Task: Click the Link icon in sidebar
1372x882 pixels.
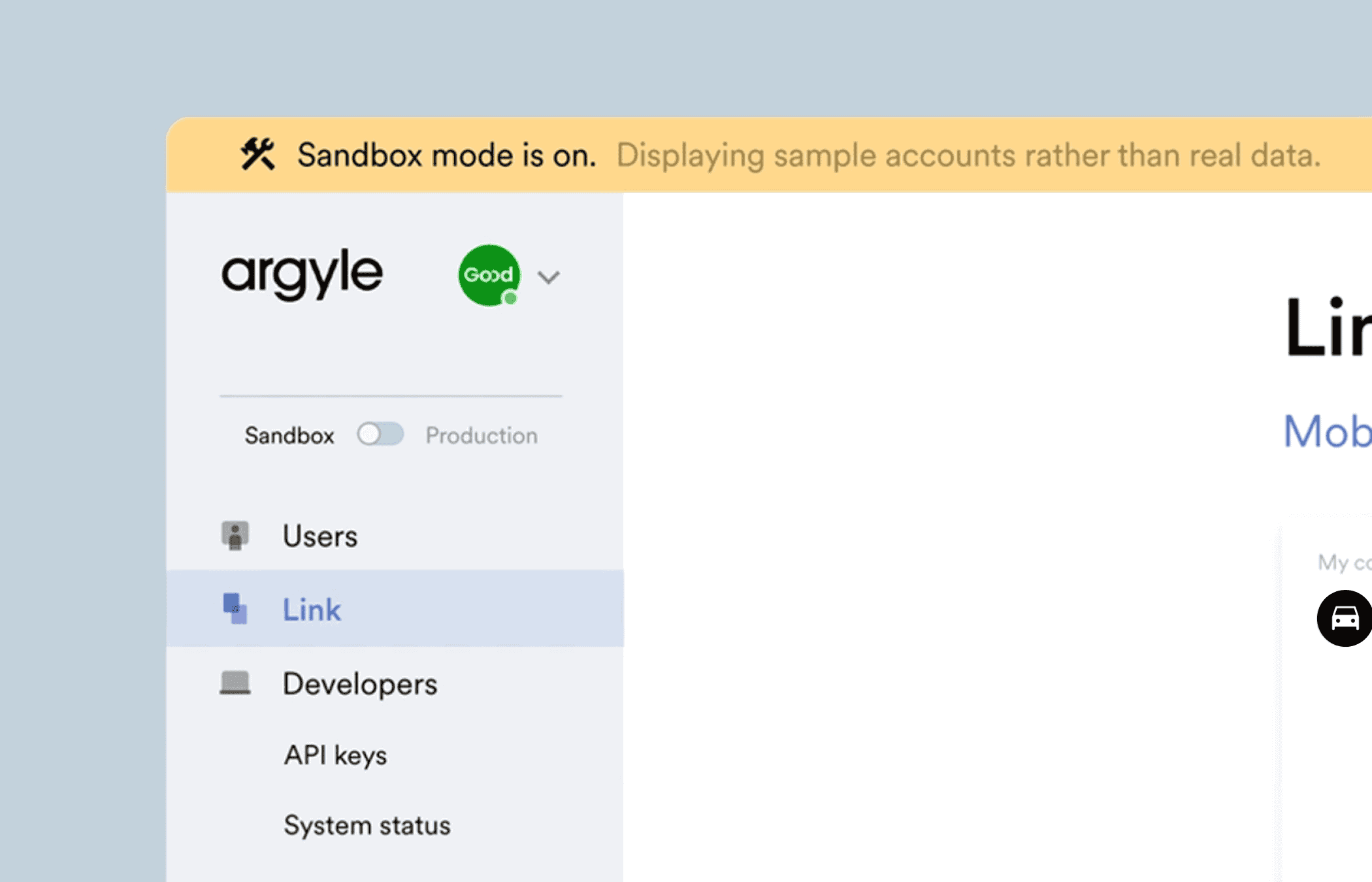Action: point(235,609)
